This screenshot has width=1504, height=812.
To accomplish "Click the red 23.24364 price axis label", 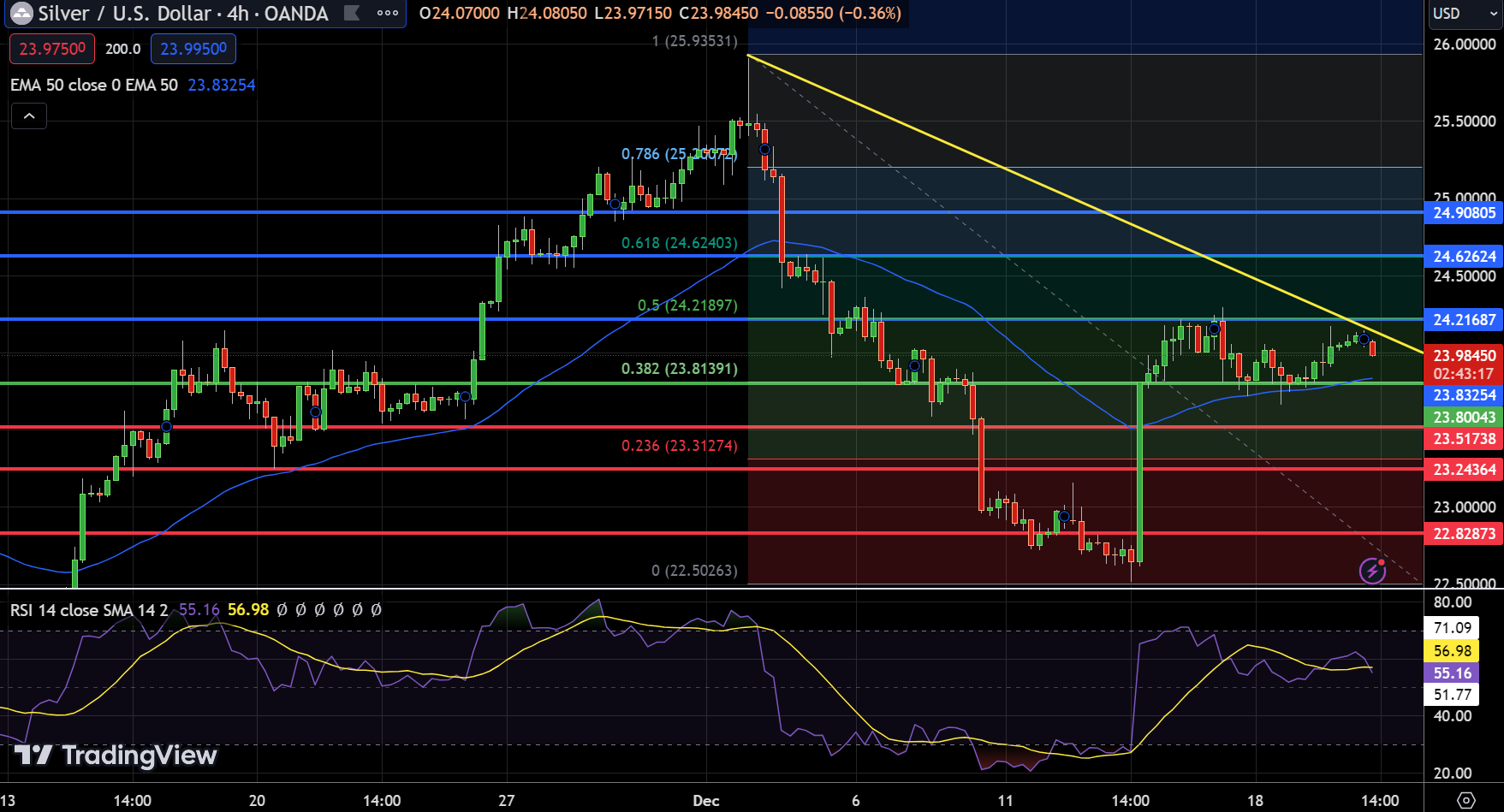I will [x=1464, y=470].
